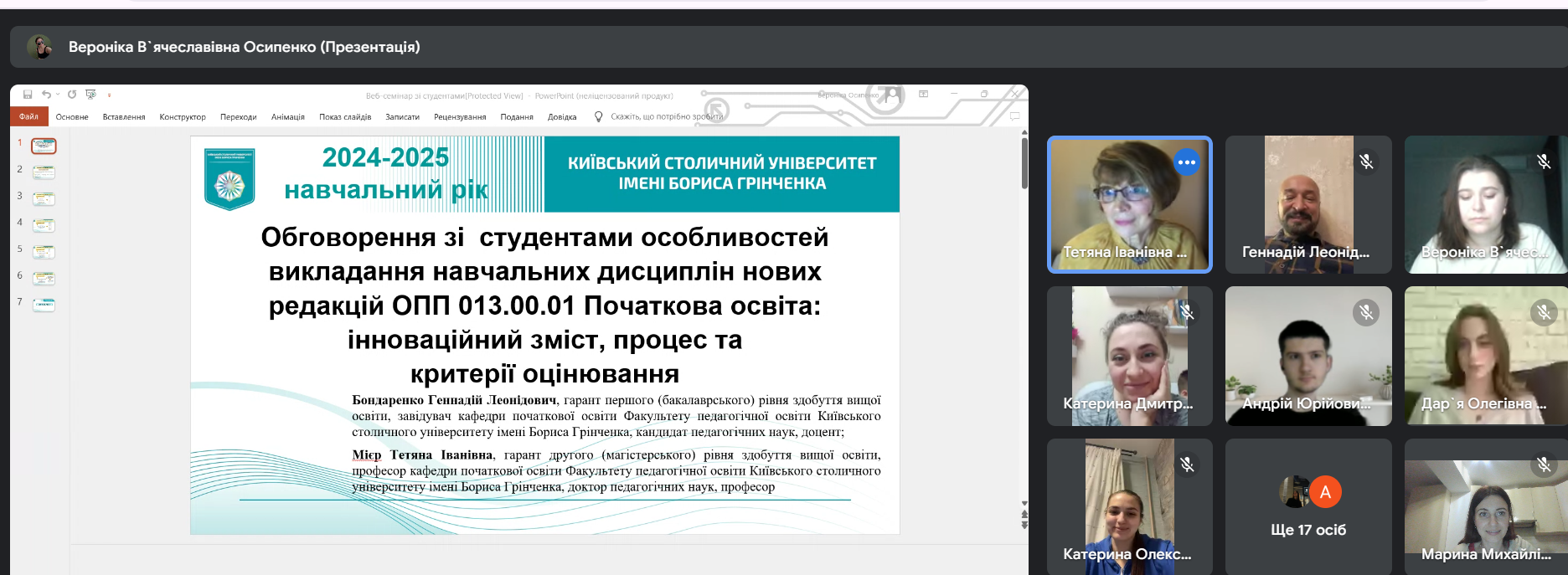Select slide 2 thumbnail
Image resolution: width=1568 pixels, height=575 pixels.
pyautogui.click(x=44, y=172)
